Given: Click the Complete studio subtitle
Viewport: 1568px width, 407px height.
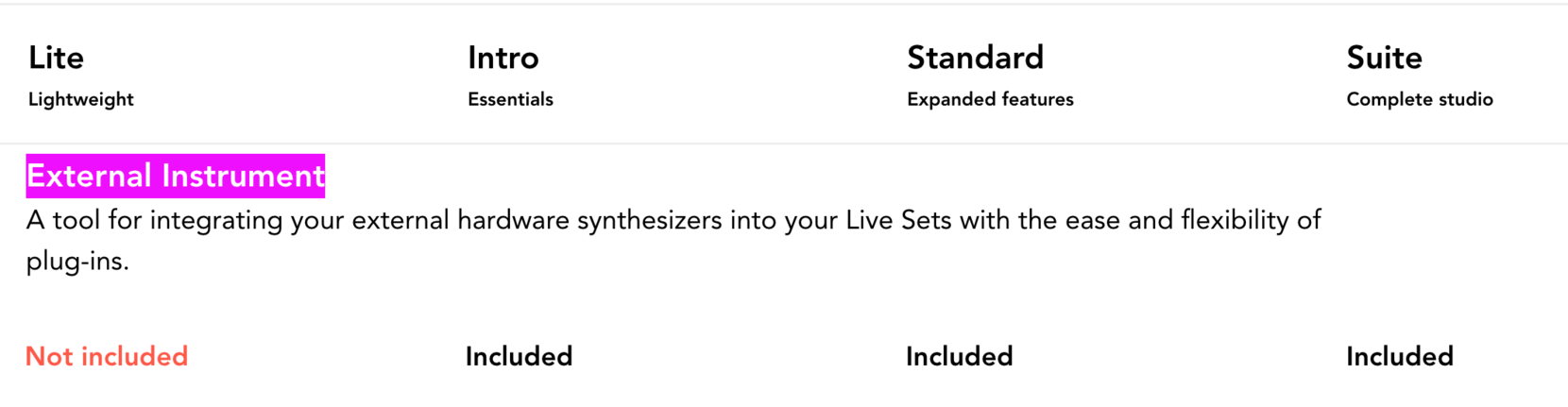Looking at the screenshot, I should point(1419,99).
